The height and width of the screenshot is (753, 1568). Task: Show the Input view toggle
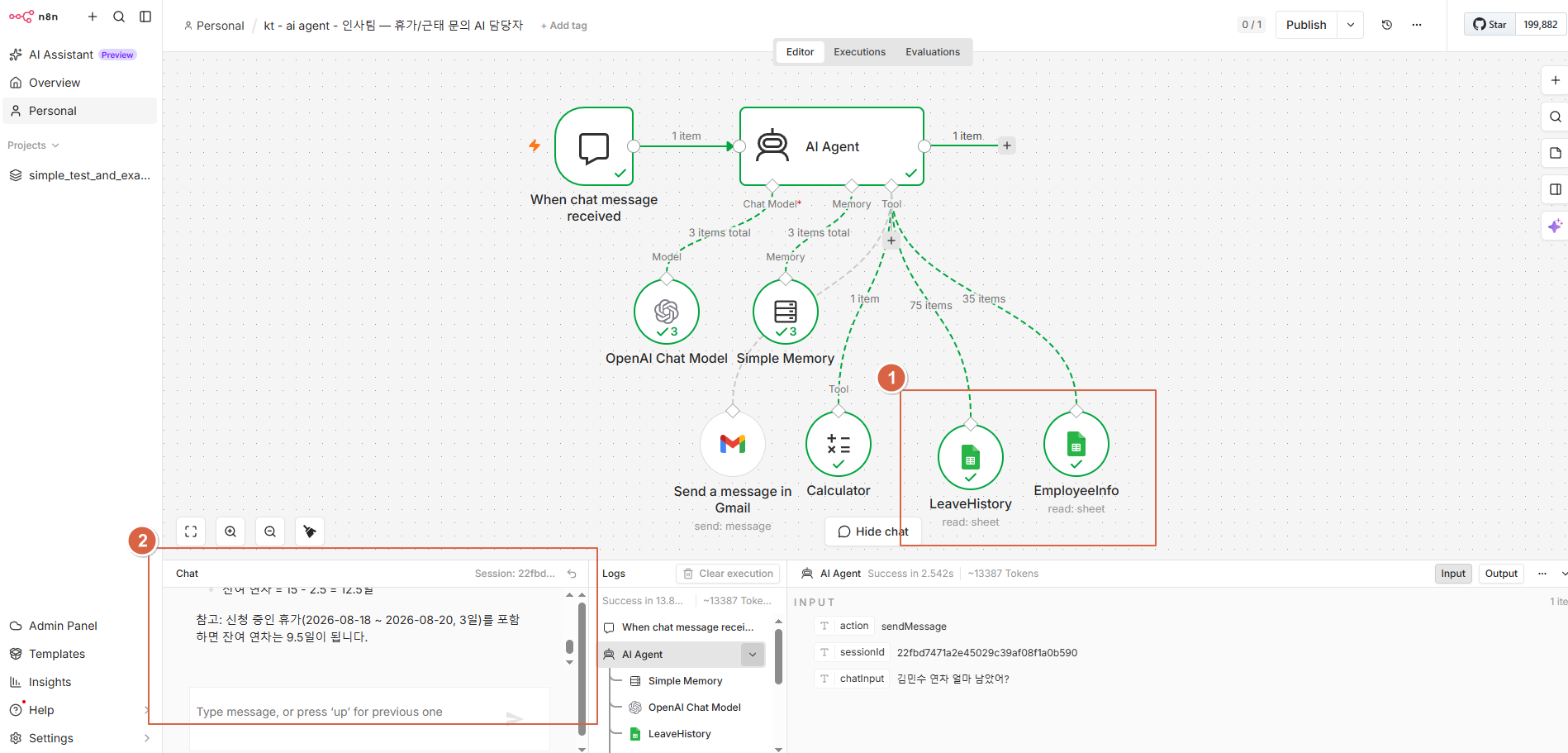(1453, 574)
